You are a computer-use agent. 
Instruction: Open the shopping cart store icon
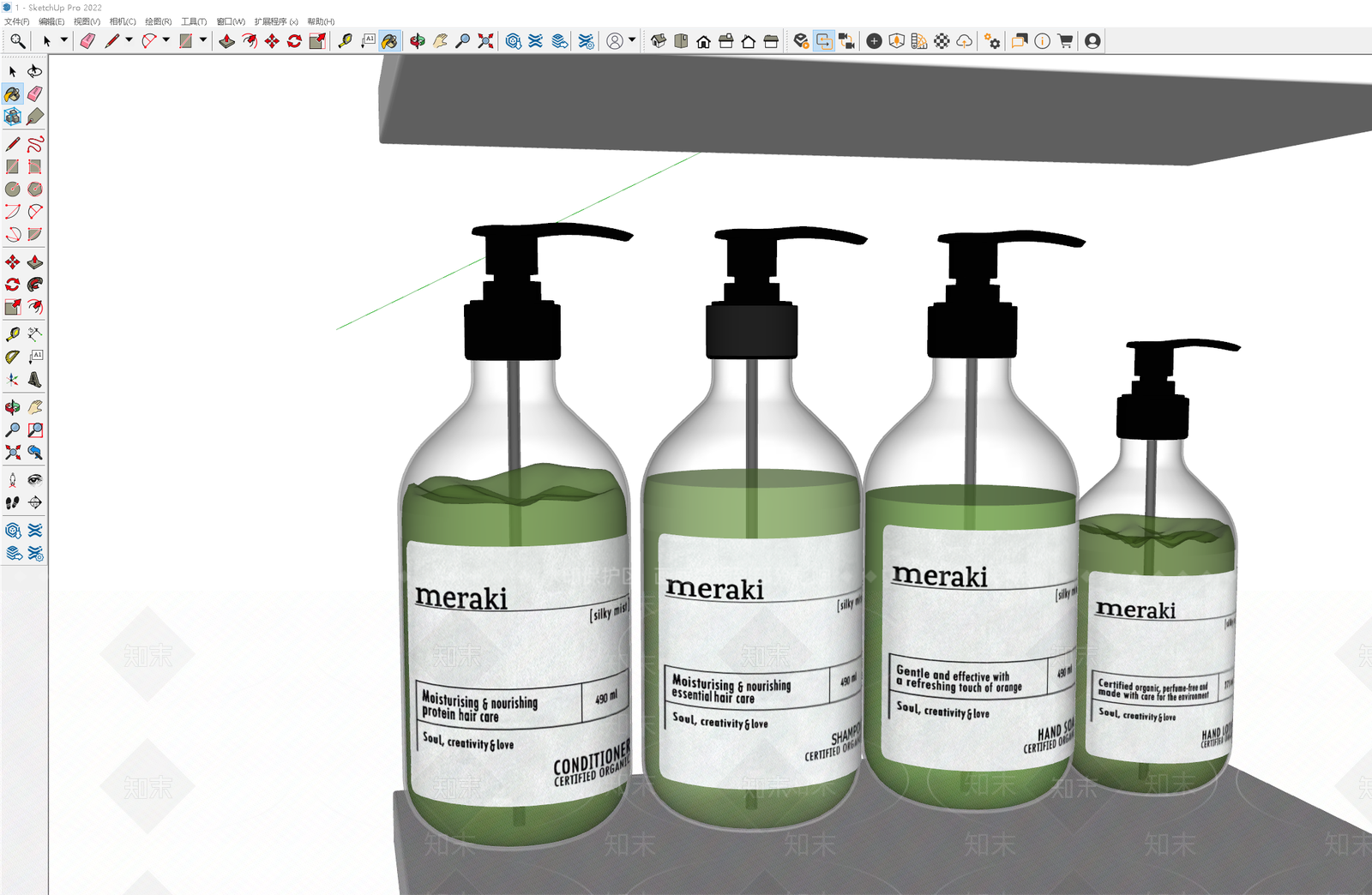coord(1065,41)
